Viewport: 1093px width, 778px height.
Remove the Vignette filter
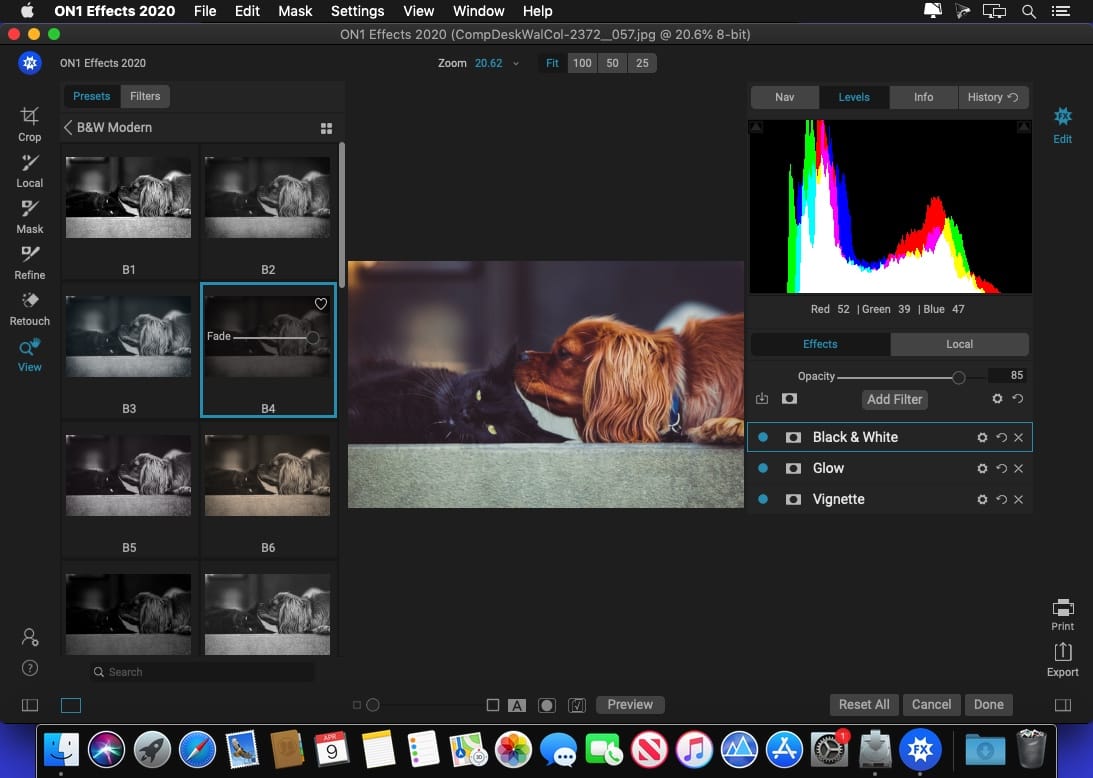tap(1018, 499)
